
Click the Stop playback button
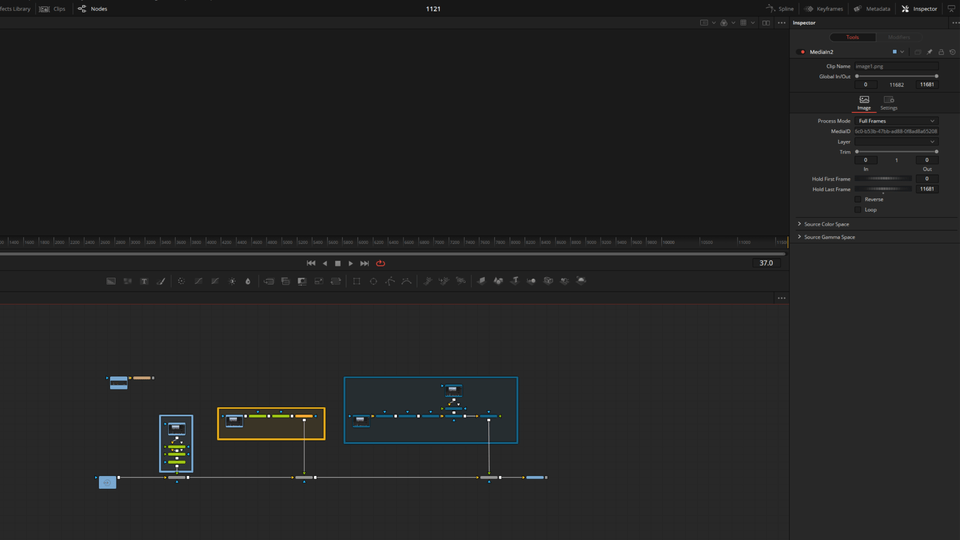338,263
